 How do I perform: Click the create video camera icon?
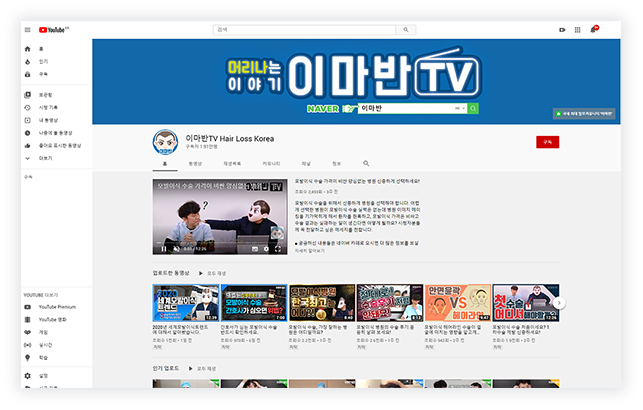point(562,30)
